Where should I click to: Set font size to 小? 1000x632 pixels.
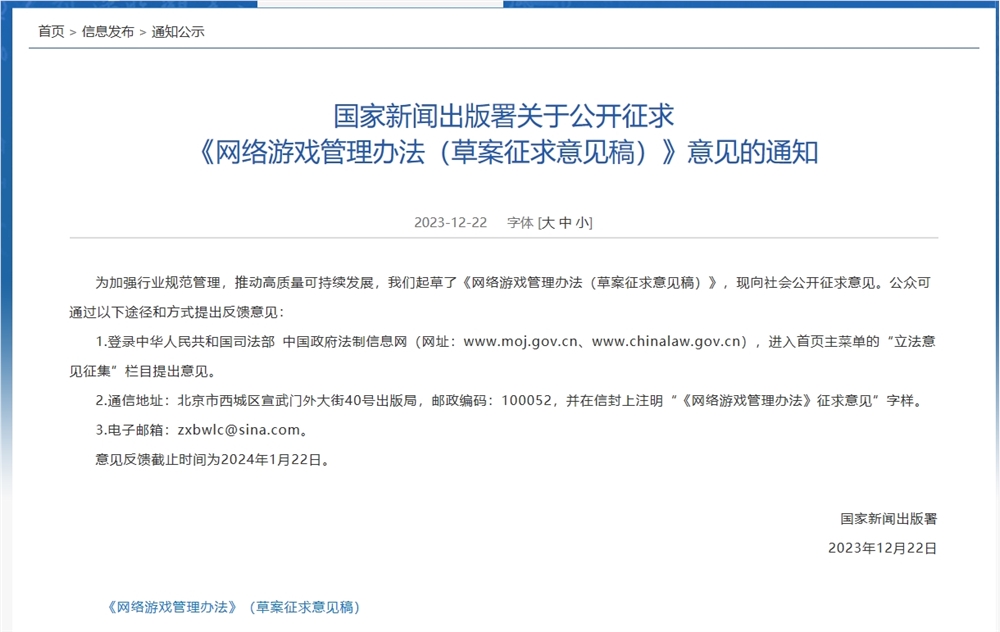582,223
